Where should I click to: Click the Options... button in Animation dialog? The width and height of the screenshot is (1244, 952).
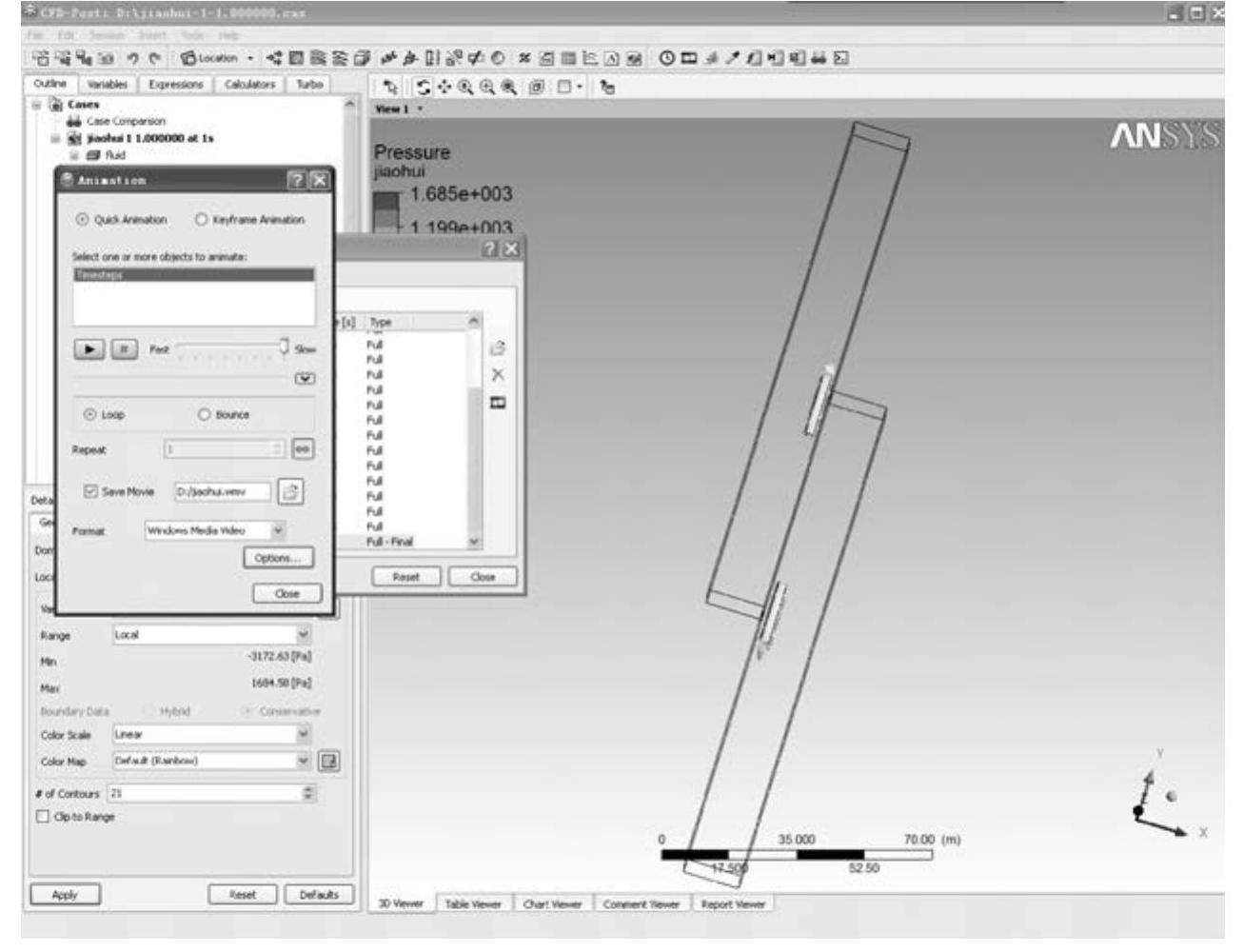point(278,558)
